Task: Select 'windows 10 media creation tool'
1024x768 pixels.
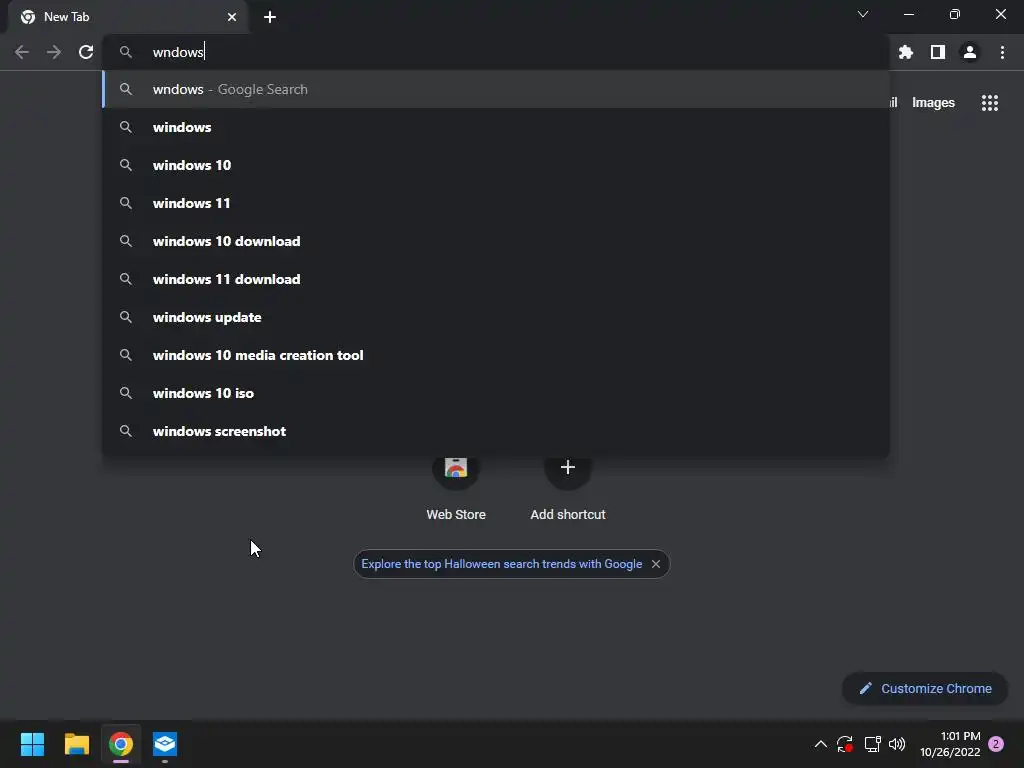Action: [x=496, y=355]
